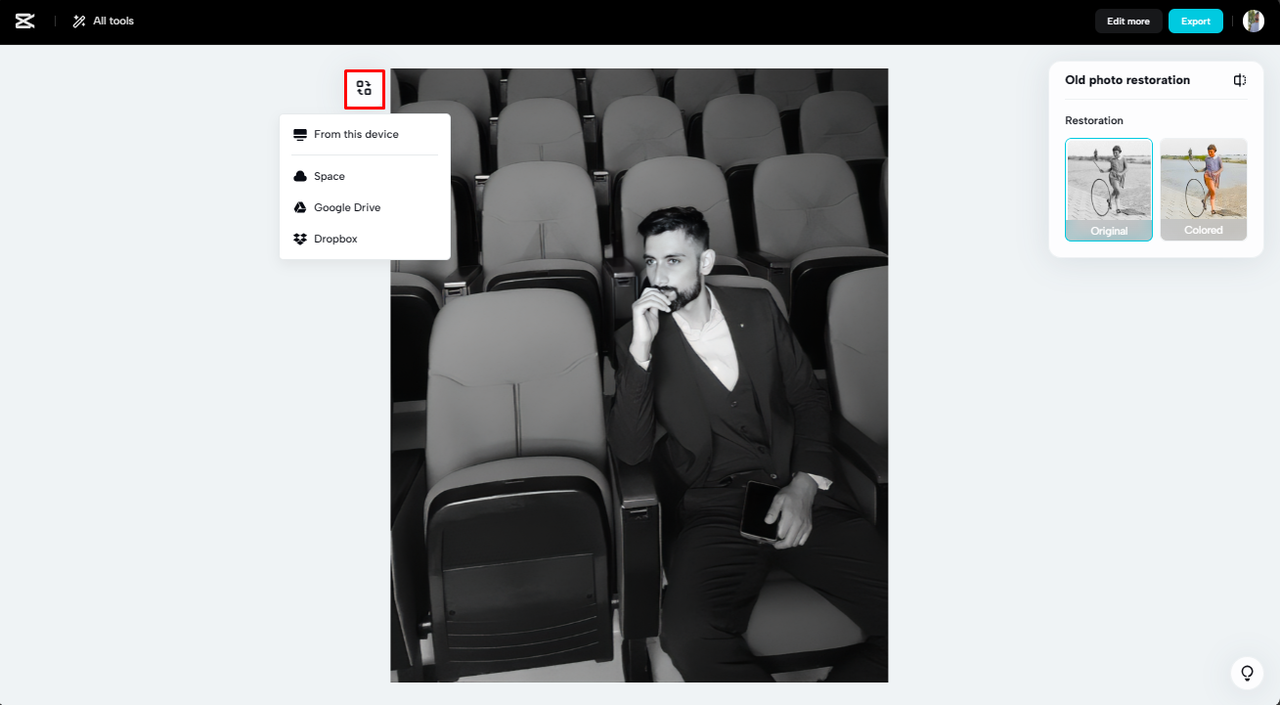The image size is (1280, 705).
Task: Click the lightbulb tips icon
Action: pos(1247,673)
